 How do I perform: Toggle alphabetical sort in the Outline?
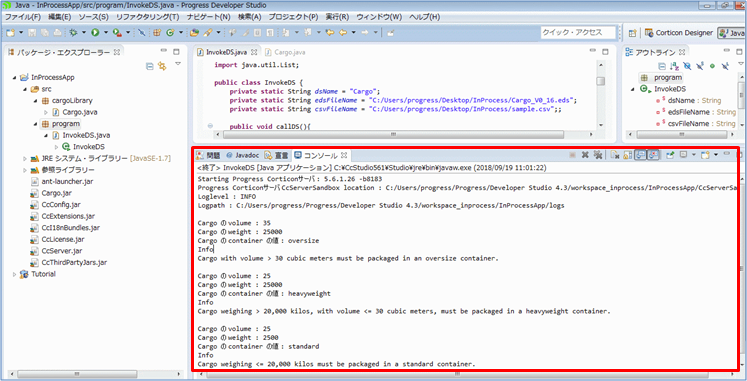(674, 66)
